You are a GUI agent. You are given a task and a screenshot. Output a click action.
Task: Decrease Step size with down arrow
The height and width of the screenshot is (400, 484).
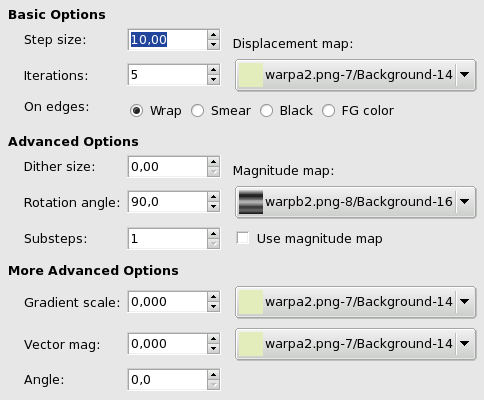(x=213, y=45)
